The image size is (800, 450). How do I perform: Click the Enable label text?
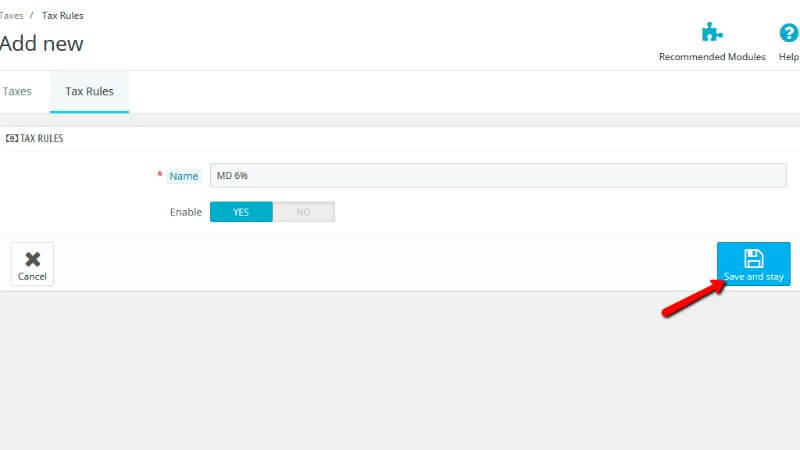point(186,212)
